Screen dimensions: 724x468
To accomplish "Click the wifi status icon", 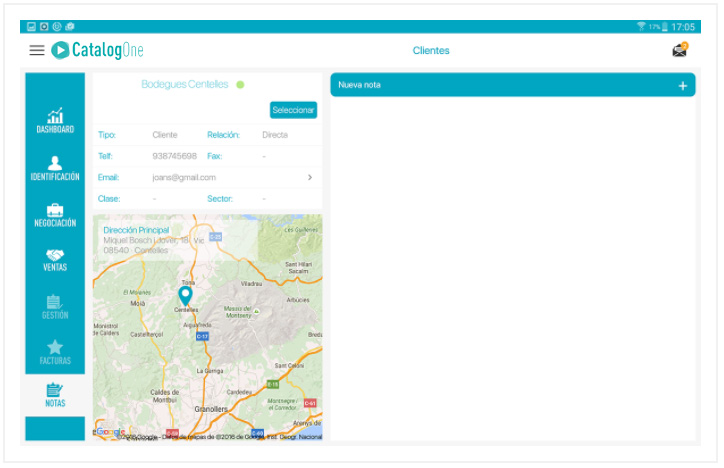I will (x=641, y=26).
